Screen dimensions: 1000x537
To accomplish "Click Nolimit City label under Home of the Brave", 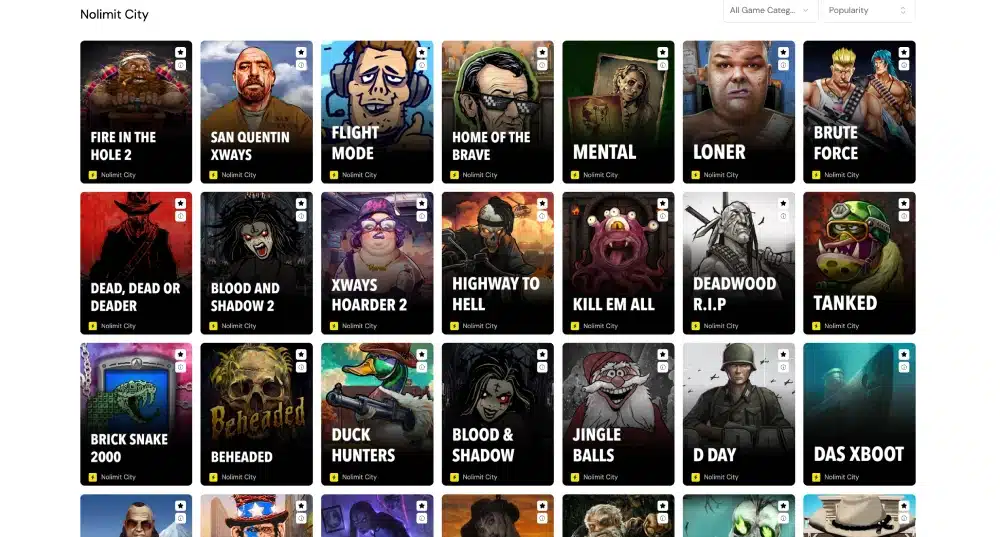I will (480, 175).
